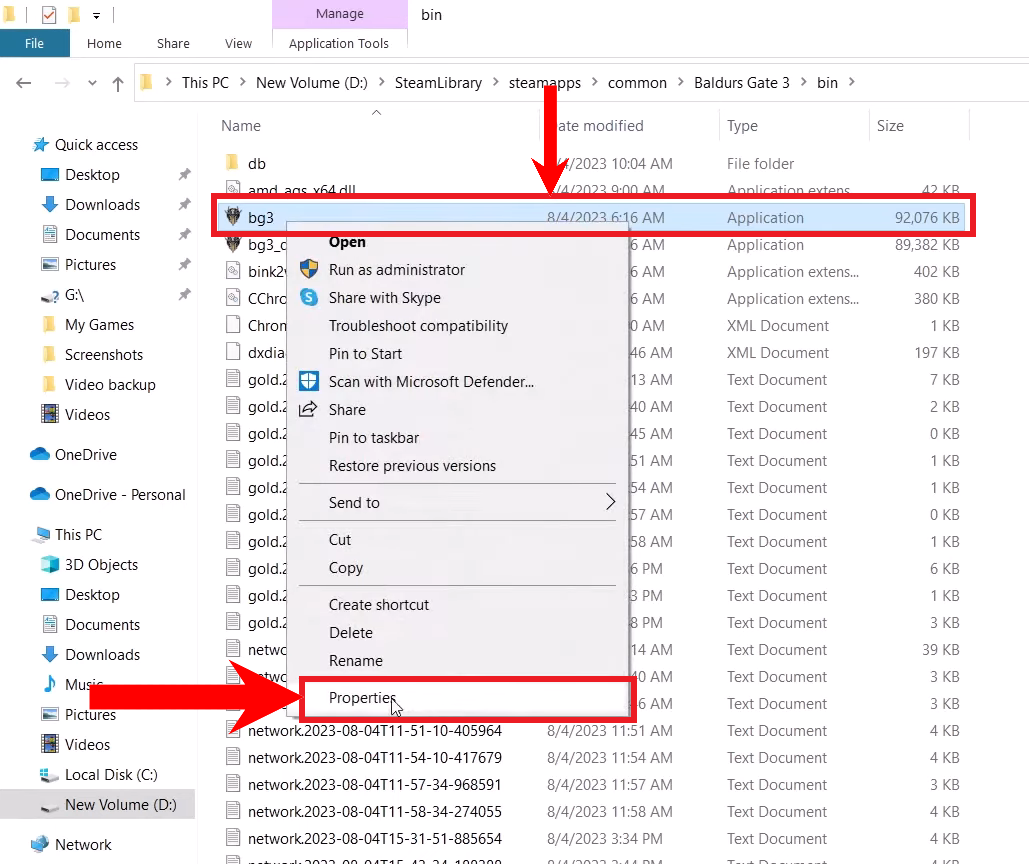This screenshot has height=864, width=1029.
Task: Click the Music icon under This PC
Action: coord(49,685)
